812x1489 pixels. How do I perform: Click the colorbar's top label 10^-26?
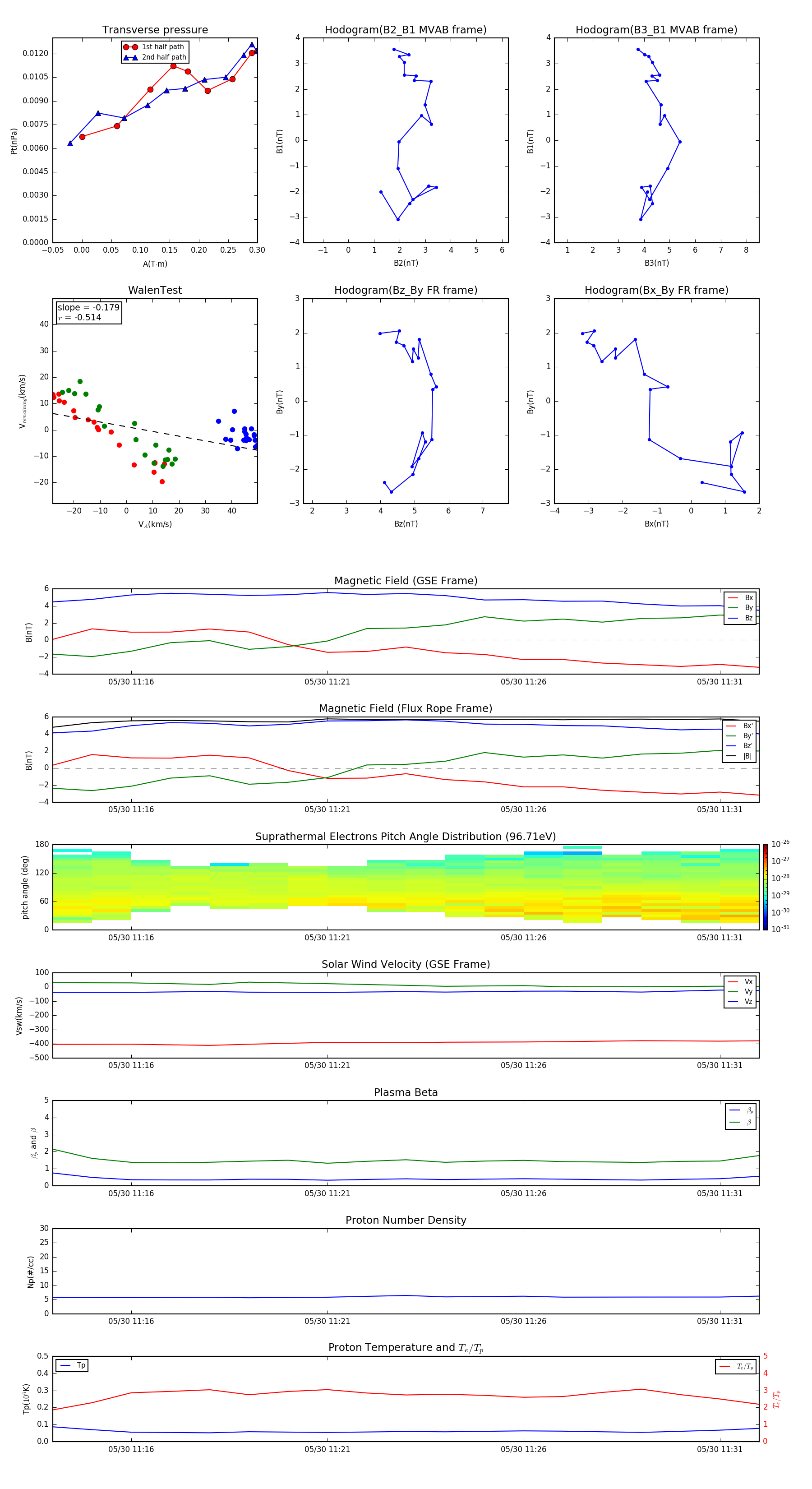[x=780, y=844]
